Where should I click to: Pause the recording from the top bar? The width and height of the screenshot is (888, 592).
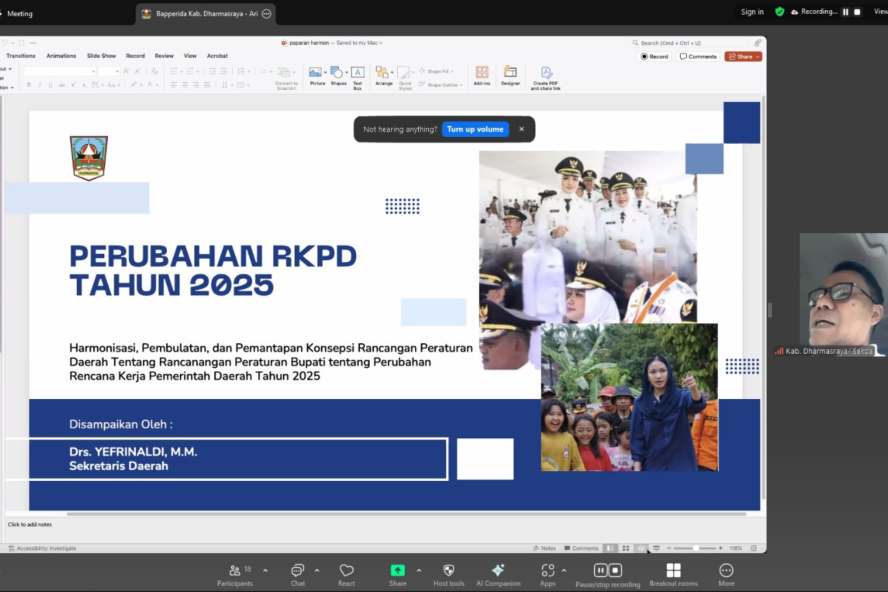coord(845,12)
